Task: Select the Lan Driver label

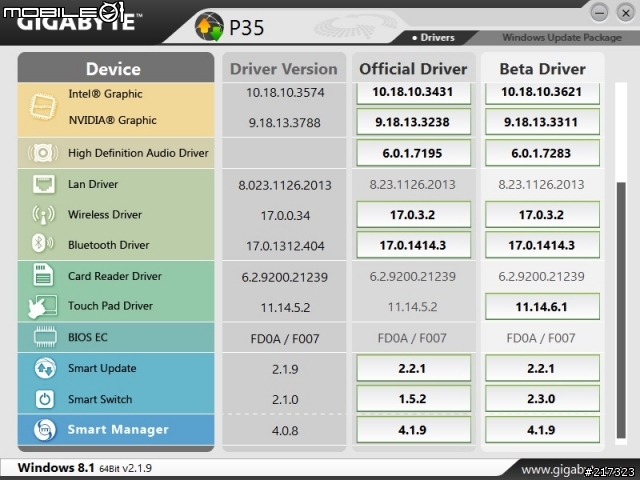Action: pyautogui.click(x=93, y=184)
